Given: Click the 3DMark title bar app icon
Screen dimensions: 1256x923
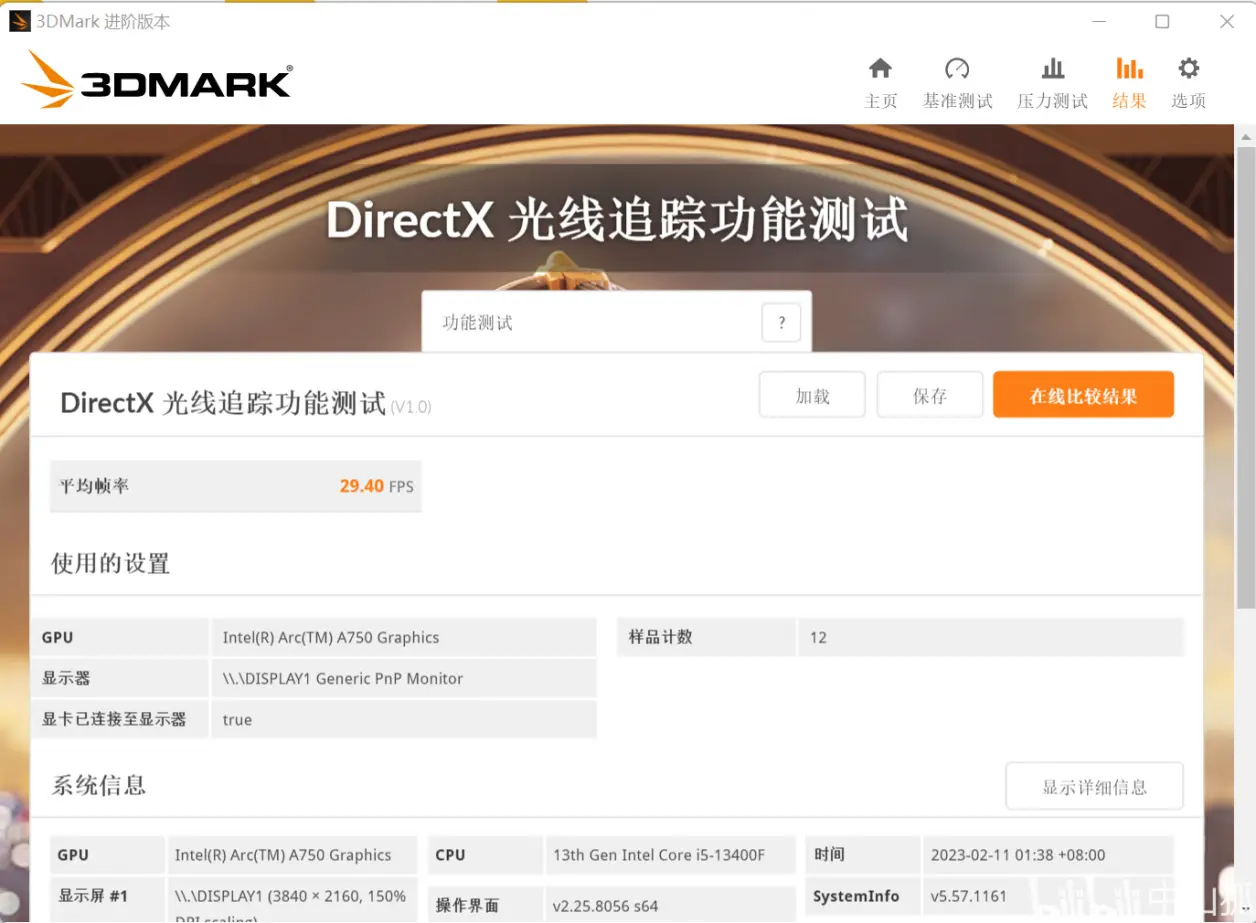Looking at the screenshot, I should (19, 21).
